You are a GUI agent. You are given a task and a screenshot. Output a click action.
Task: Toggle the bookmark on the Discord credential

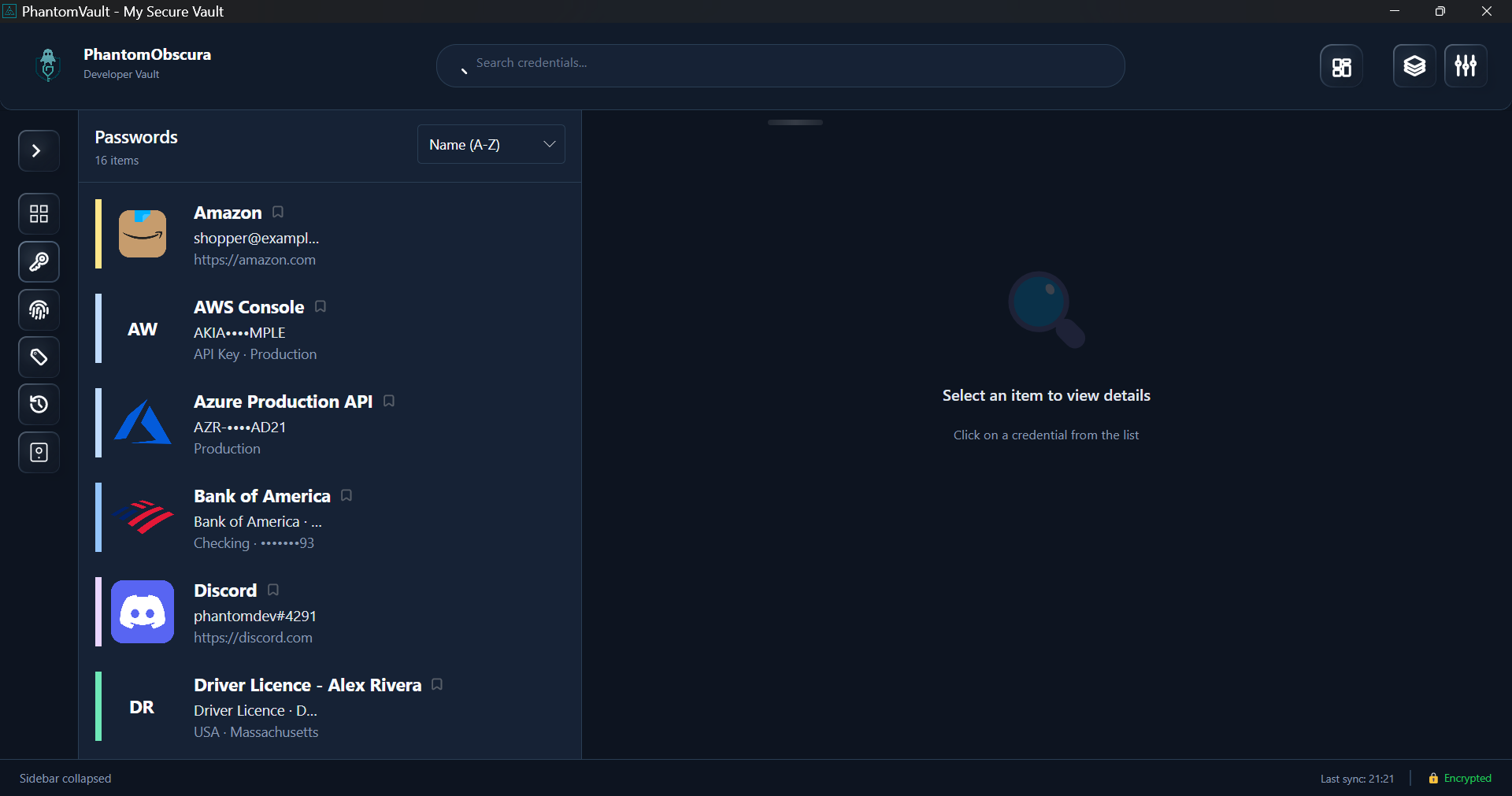point(272,589)
